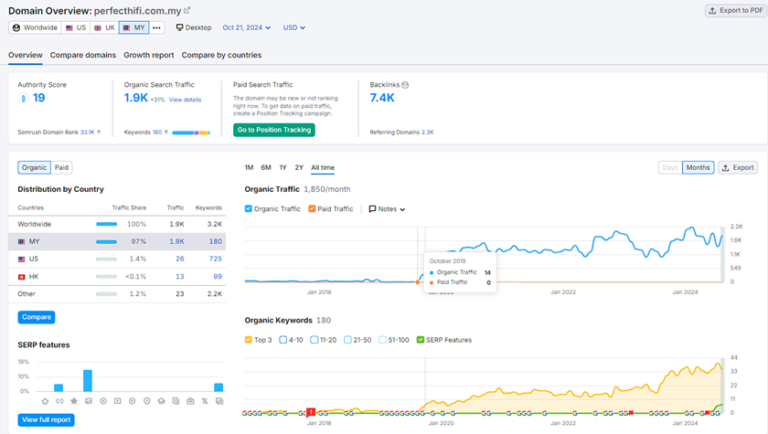Viewport: 768px width, 434px height.
Task: Select the MY flag database
Action: (134, 28)
